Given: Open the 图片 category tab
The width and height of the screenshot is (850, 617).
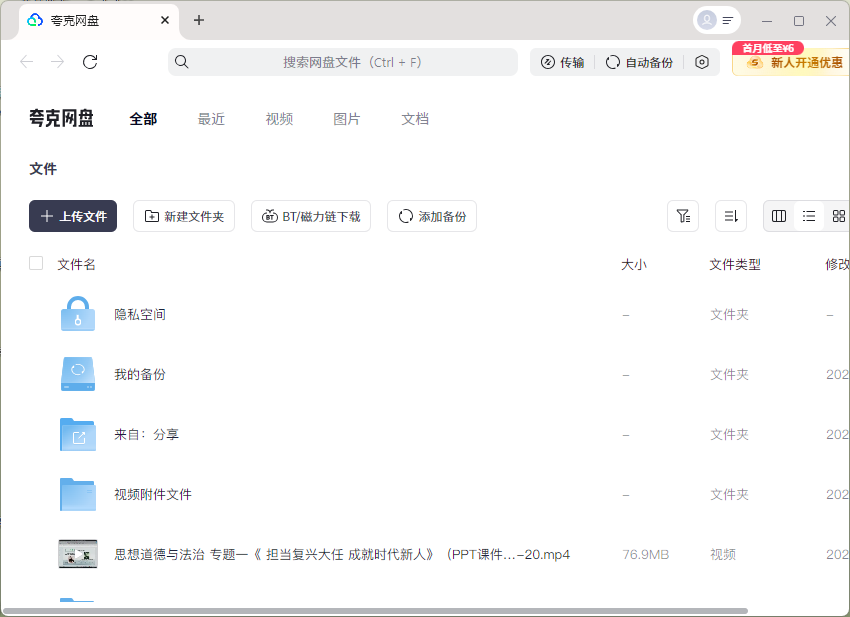Looking at the screenshot, I should 347,118.
